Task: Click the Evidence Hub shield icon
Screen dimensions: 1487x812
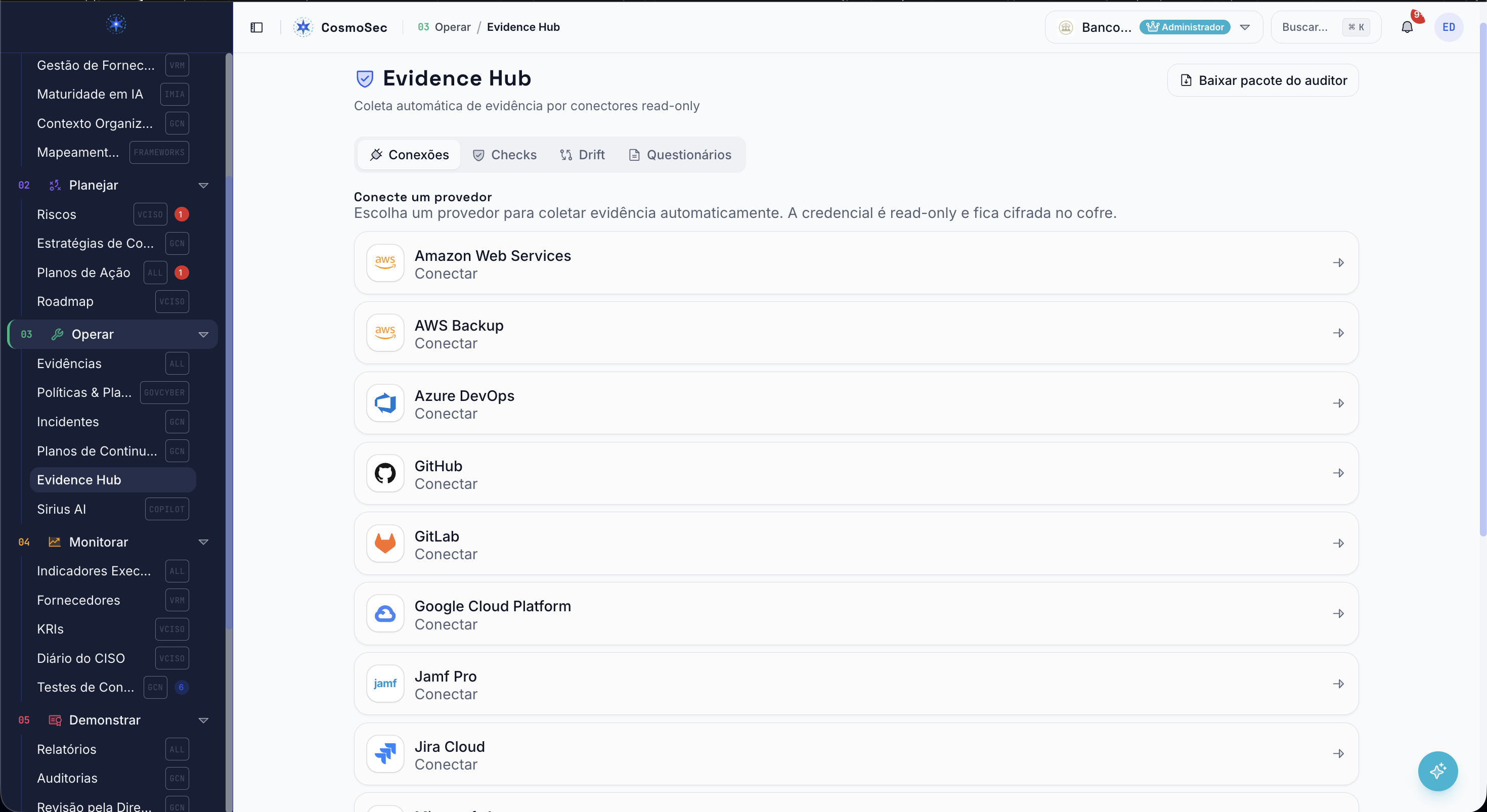Action: click(365, 78)
